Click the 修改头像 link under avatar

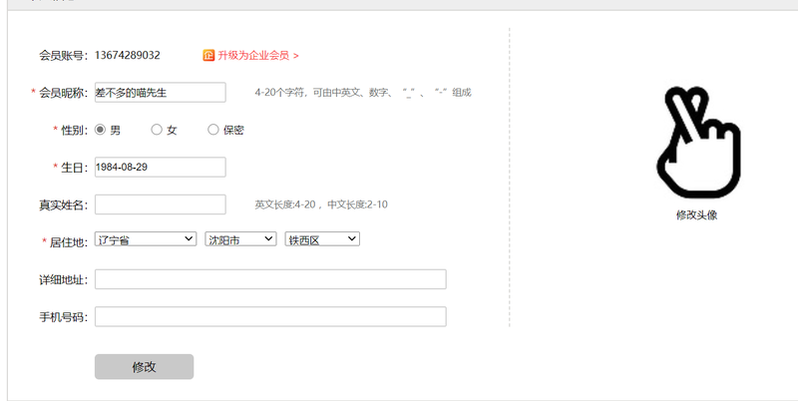click(x=697, y=214)
